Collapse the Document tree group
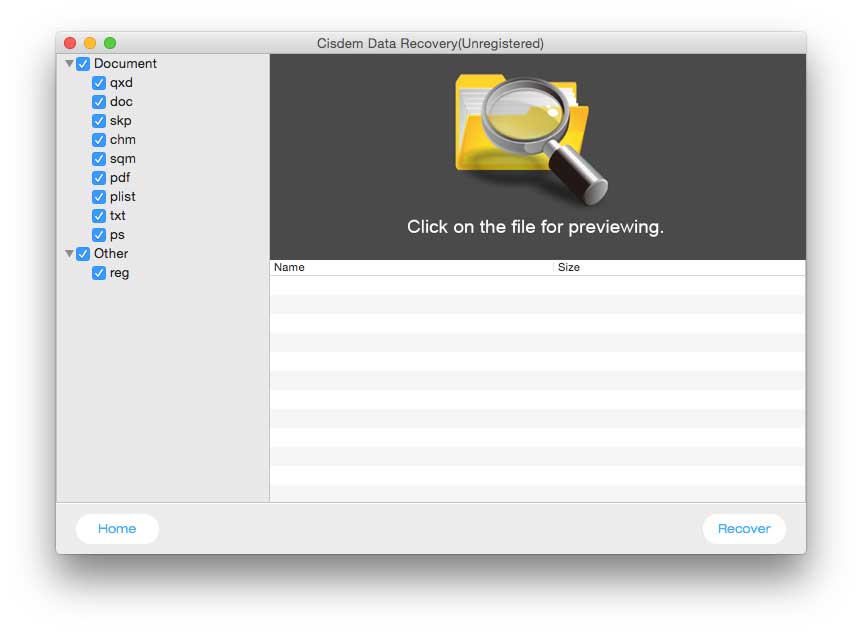 pos(69,64)
